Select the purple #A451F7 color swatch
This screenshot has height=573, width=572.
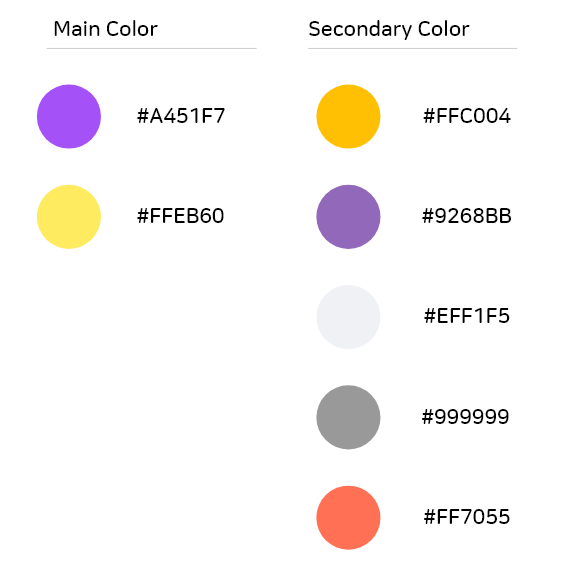pos(69,116)
